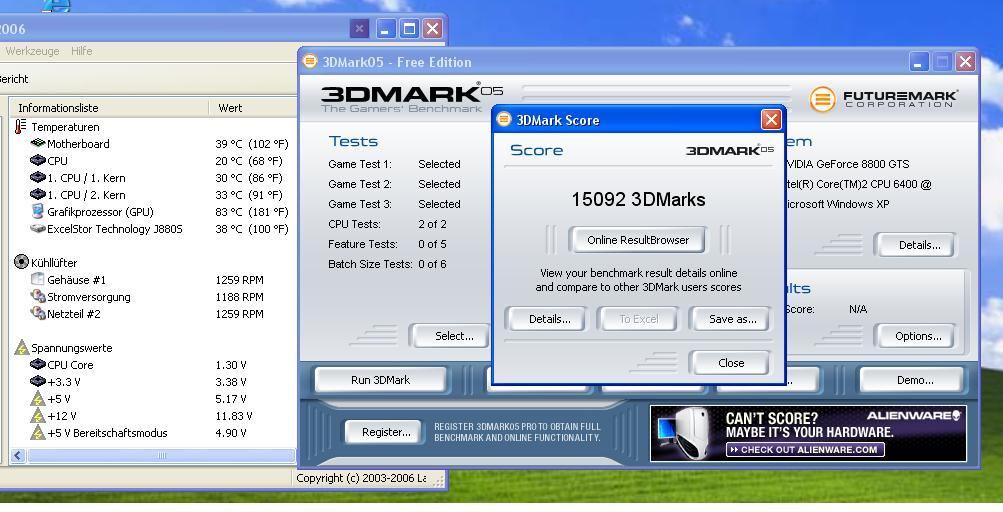Click the 3DMark Score dialog title icon

504,120
